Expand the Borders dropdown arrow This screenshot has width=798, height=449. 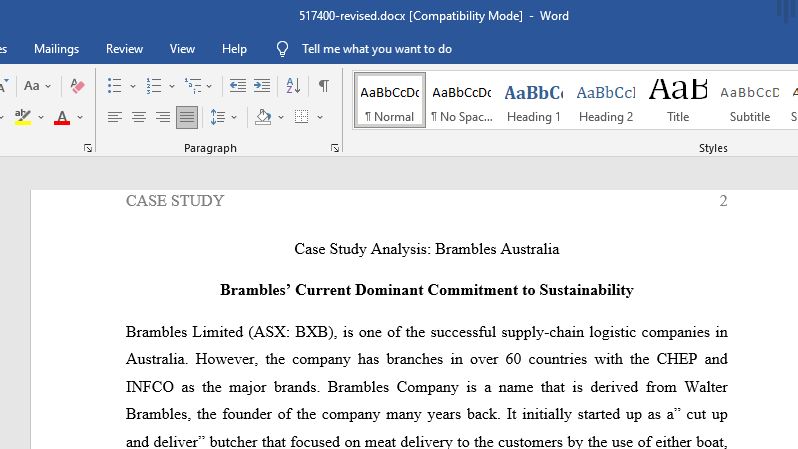pos(320,118)
